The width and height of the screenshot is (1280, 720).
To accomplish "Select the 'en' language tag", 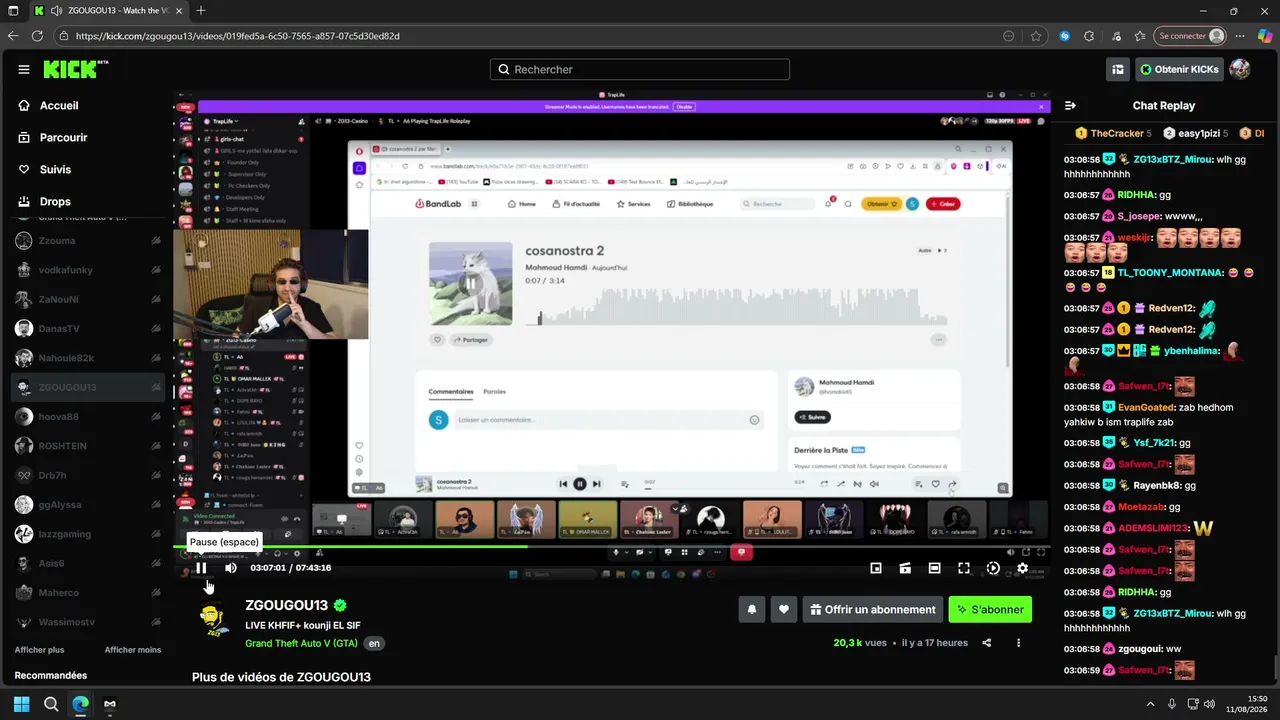I will [374, 643].
